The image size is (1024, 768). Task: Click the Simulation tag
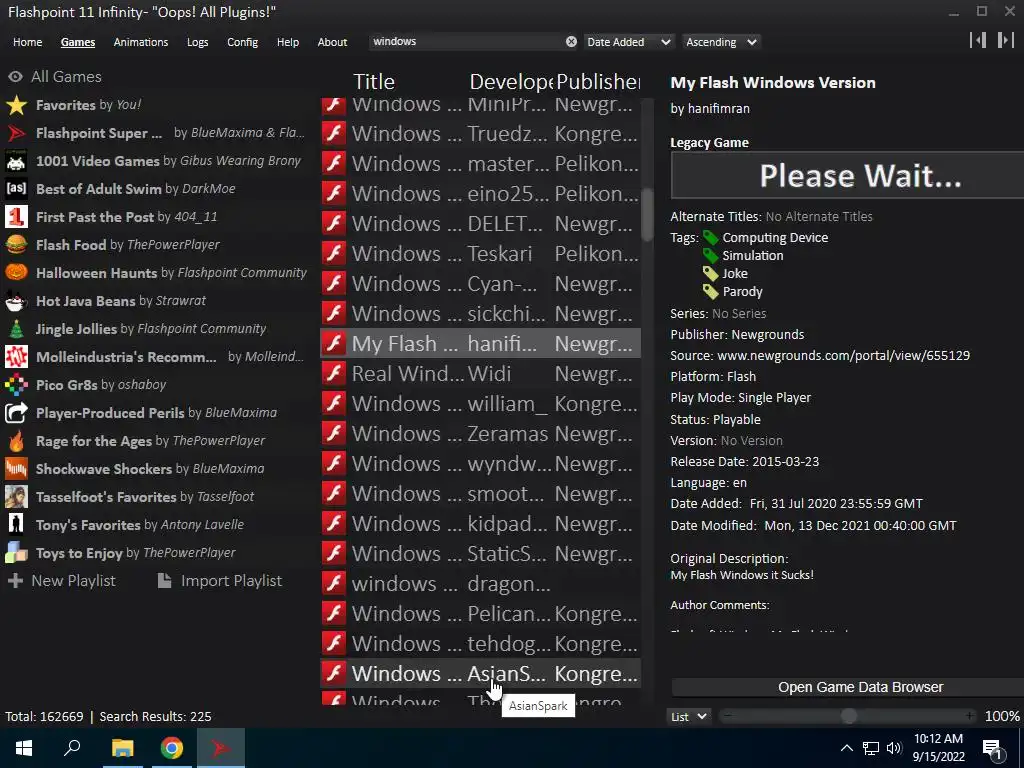[x=752, y=255]
